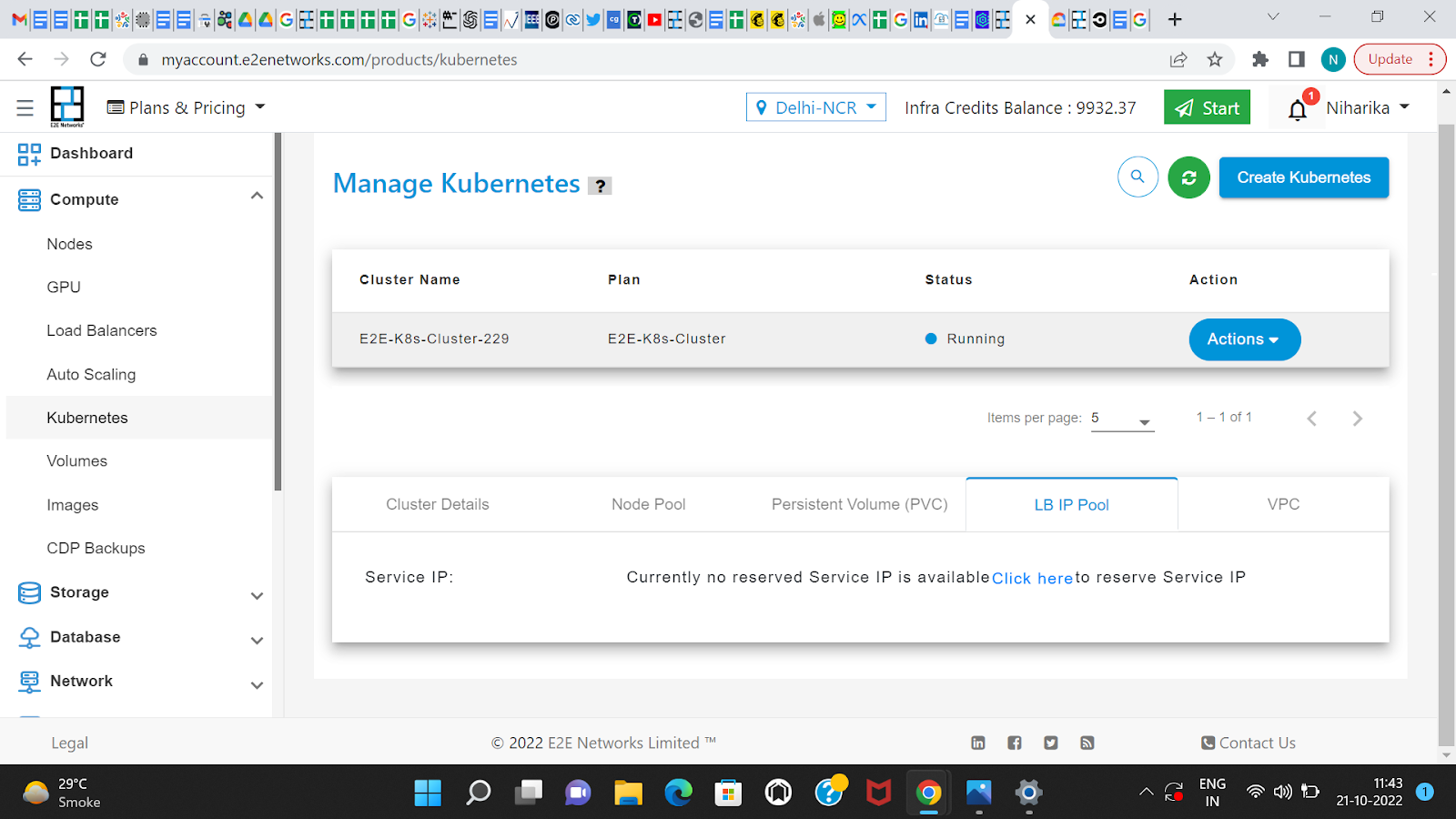Select the LB IP Pool tab
1456x819 pixels.
tap(1072, 505)
